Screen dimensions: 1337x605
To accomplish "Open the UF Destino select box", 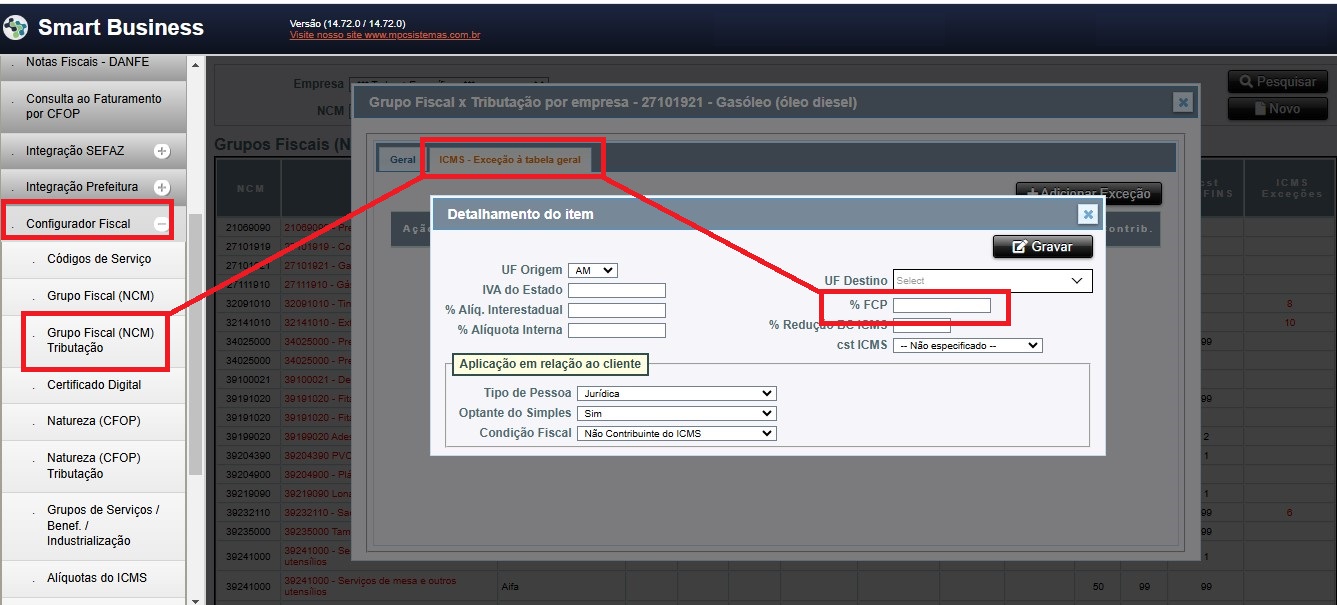I will click(992, 281).
